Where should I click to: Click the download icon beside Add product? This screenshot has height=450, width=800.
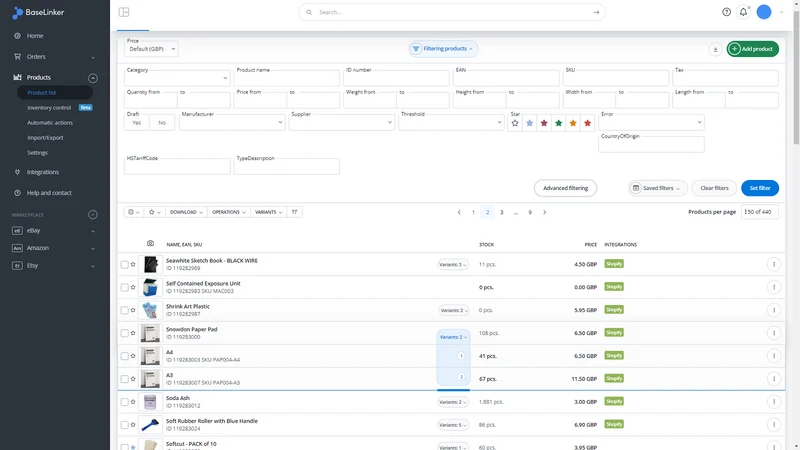click(715, 49)
